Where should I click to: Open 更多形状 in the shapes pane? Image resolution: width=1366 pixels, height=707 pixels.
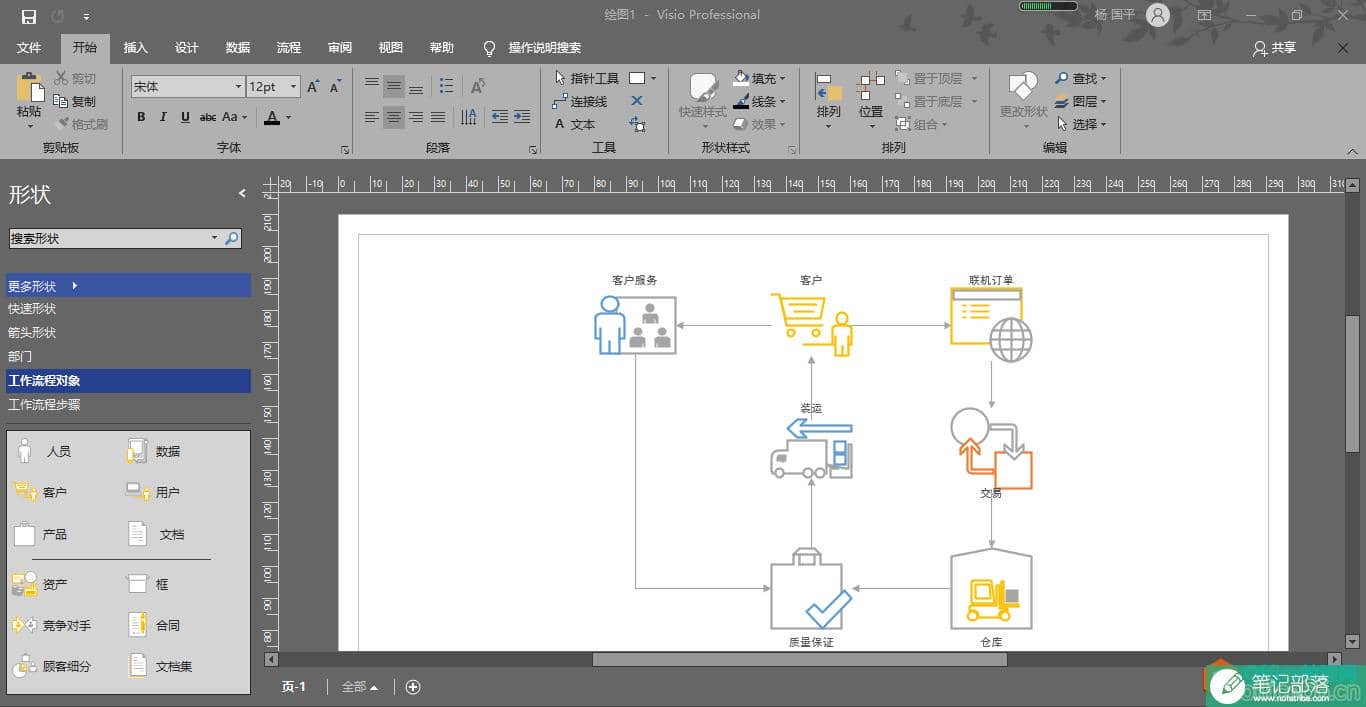[x=128, y=286]
